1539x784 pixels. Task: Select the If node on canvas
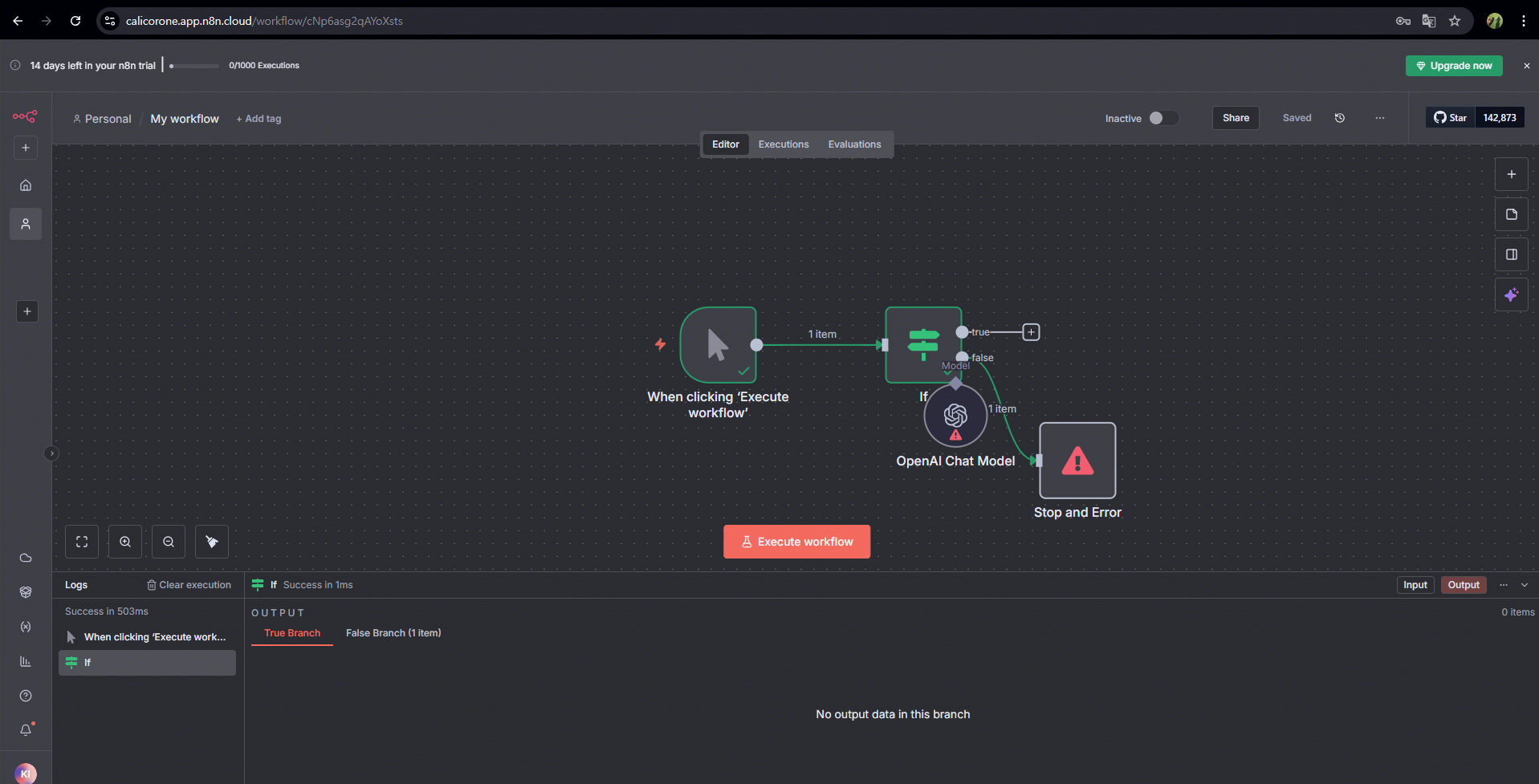tap(923, 343)
